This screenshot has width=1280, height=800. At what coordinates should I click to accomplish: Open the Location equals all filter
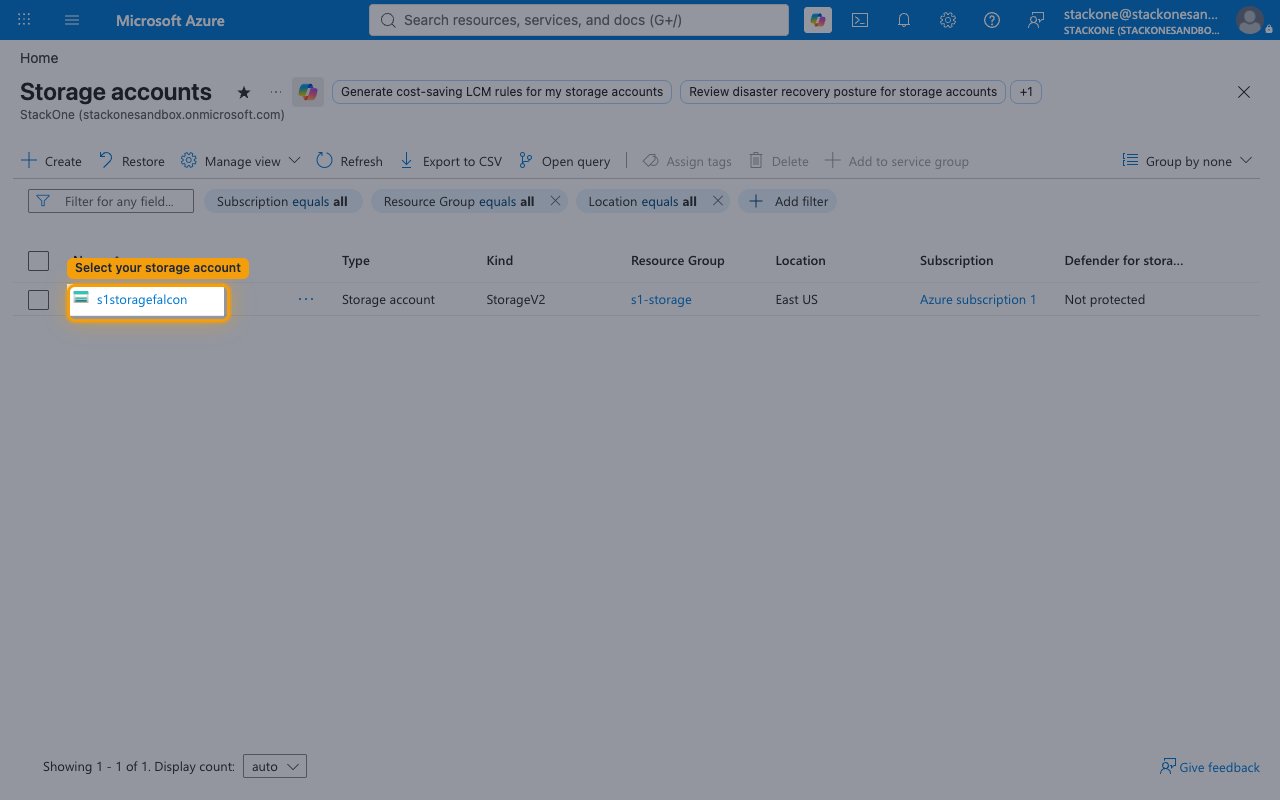(x=642, y=201)
